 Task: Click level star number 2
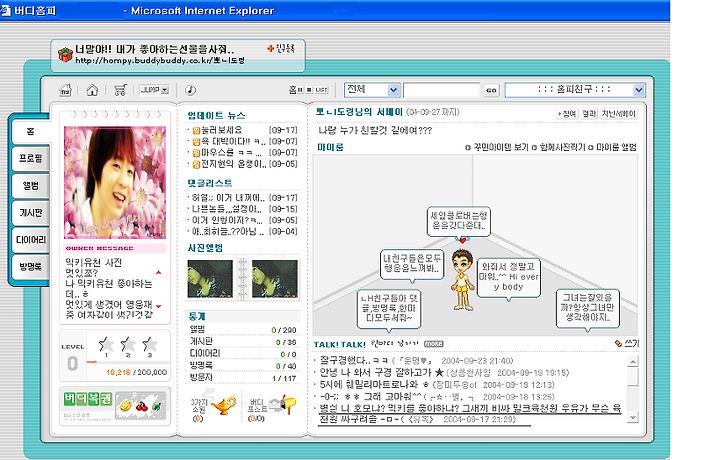click(x=128, y=346)
